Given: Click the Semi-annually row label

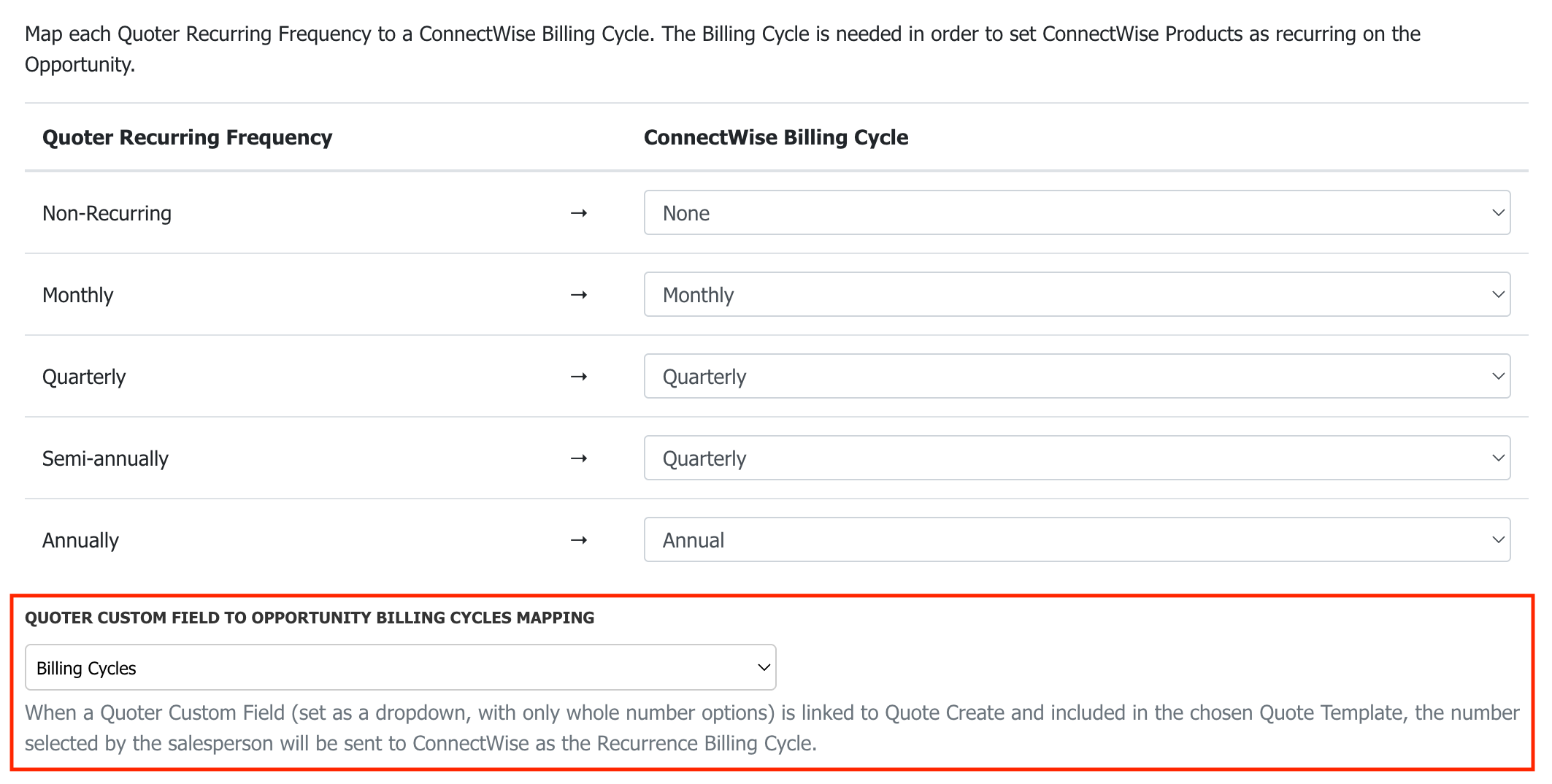Looking at the screenshot, I should click(x=105, y=458).
